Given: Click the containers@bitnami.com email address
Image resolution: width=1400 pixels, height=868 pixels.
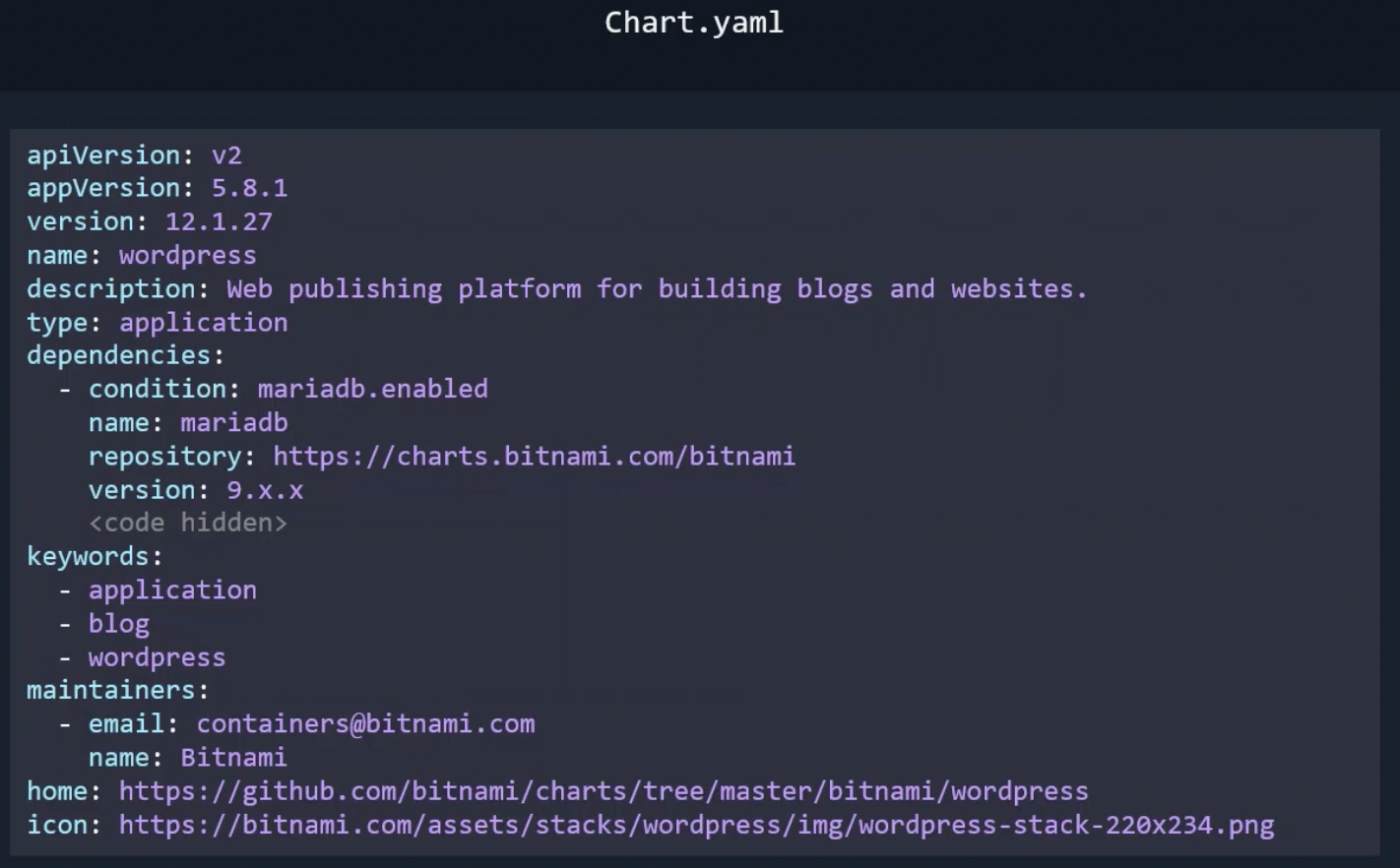Looking at the screenshot, I should coord(365,723).
